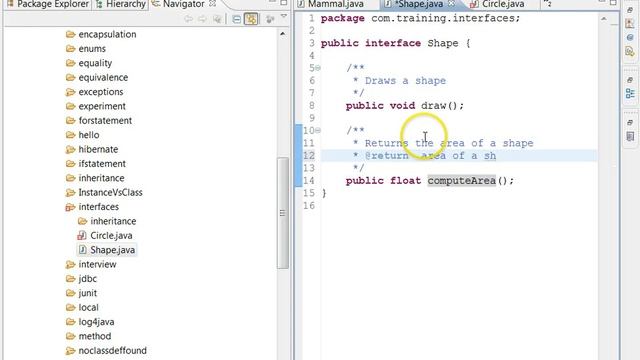The height and width of the screenshot is (360, 640).
Task: Click the hibernate folder icon
Action: click(70, 149)
